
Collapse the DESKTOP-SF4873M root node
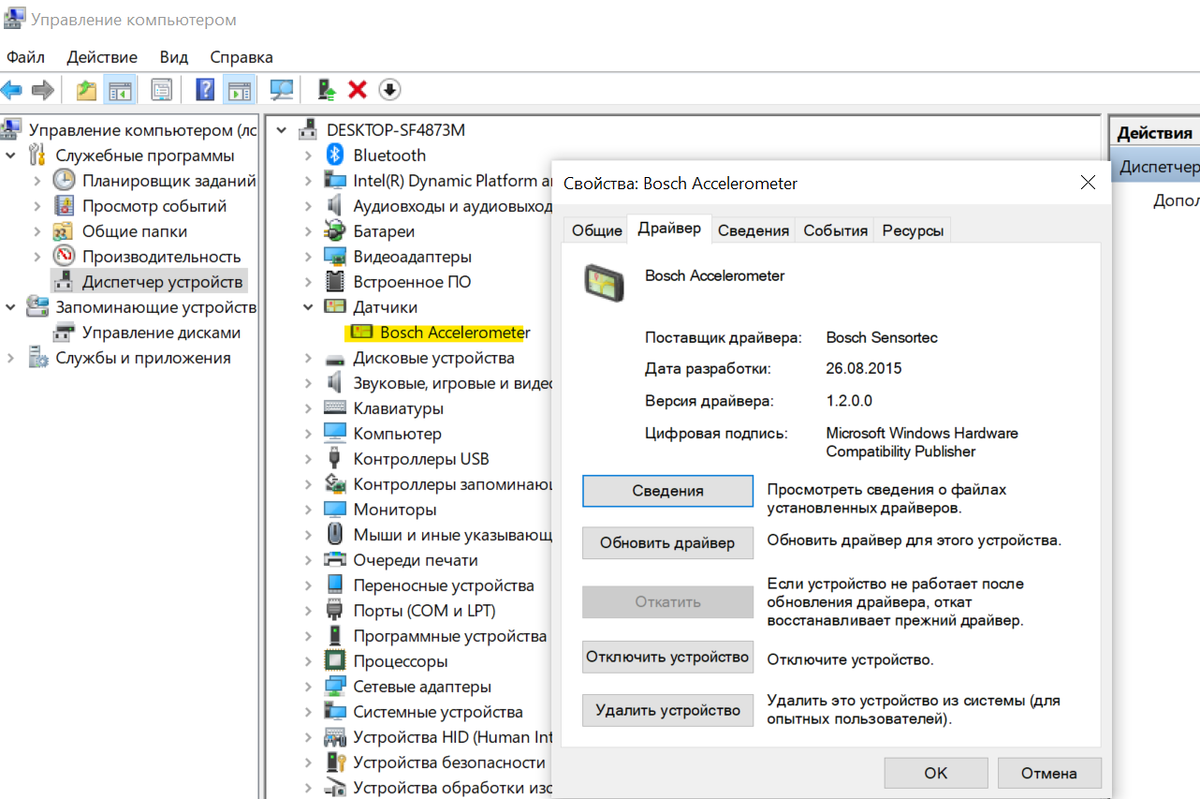click(281, 130)
